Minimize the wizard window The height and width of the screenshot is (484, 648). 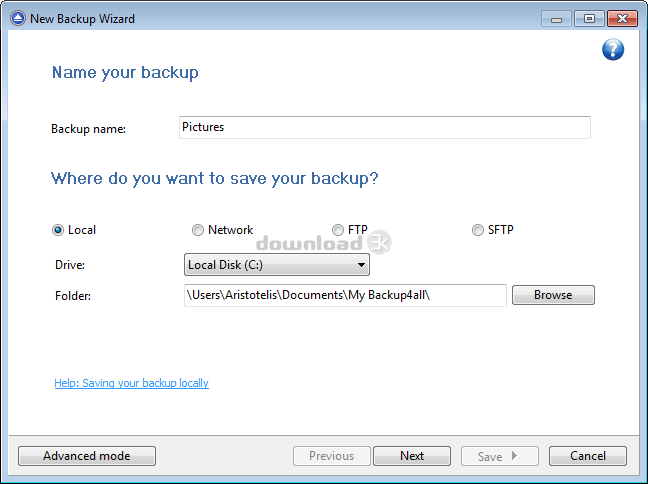coord(556,19)
